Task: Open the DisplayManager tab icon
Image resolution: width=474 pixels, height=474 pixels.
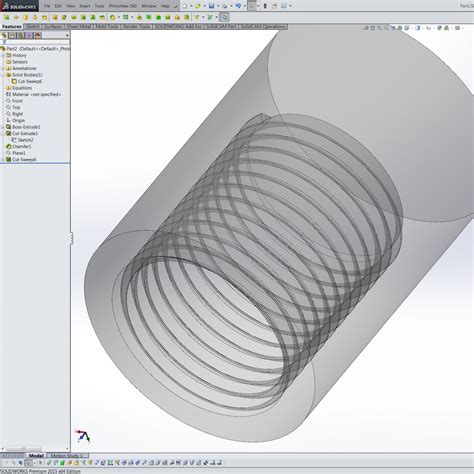Action: pyautogui.click(x=38, y=35)
